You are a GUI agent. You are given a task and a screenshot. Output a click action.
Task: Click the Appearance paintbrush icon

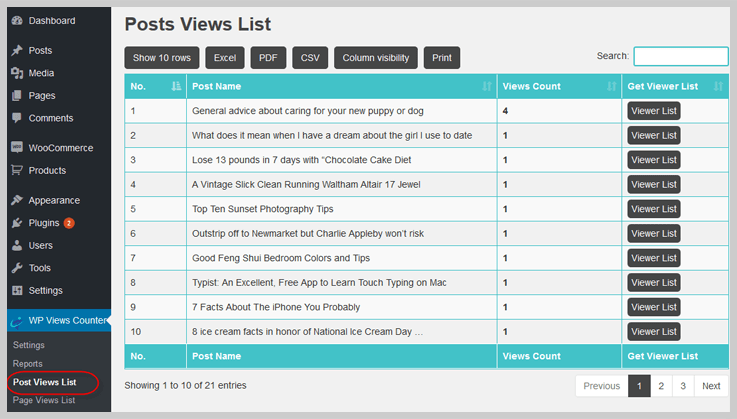[x=17, y=200]
